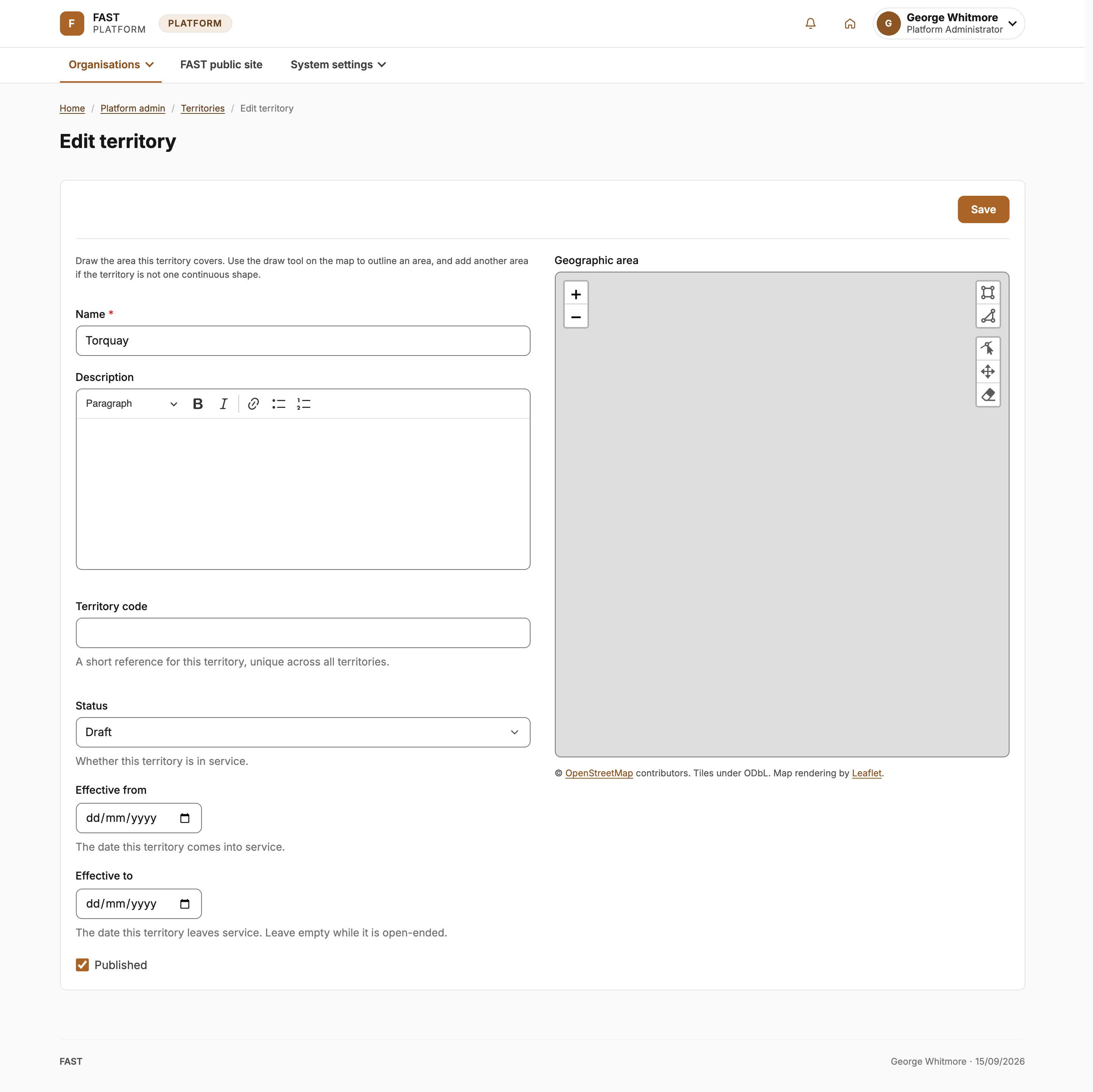The width and height of the screenshot is (1093, 1092).
Task: Uncheck the Published checkbox
Action: coord(82,965)
